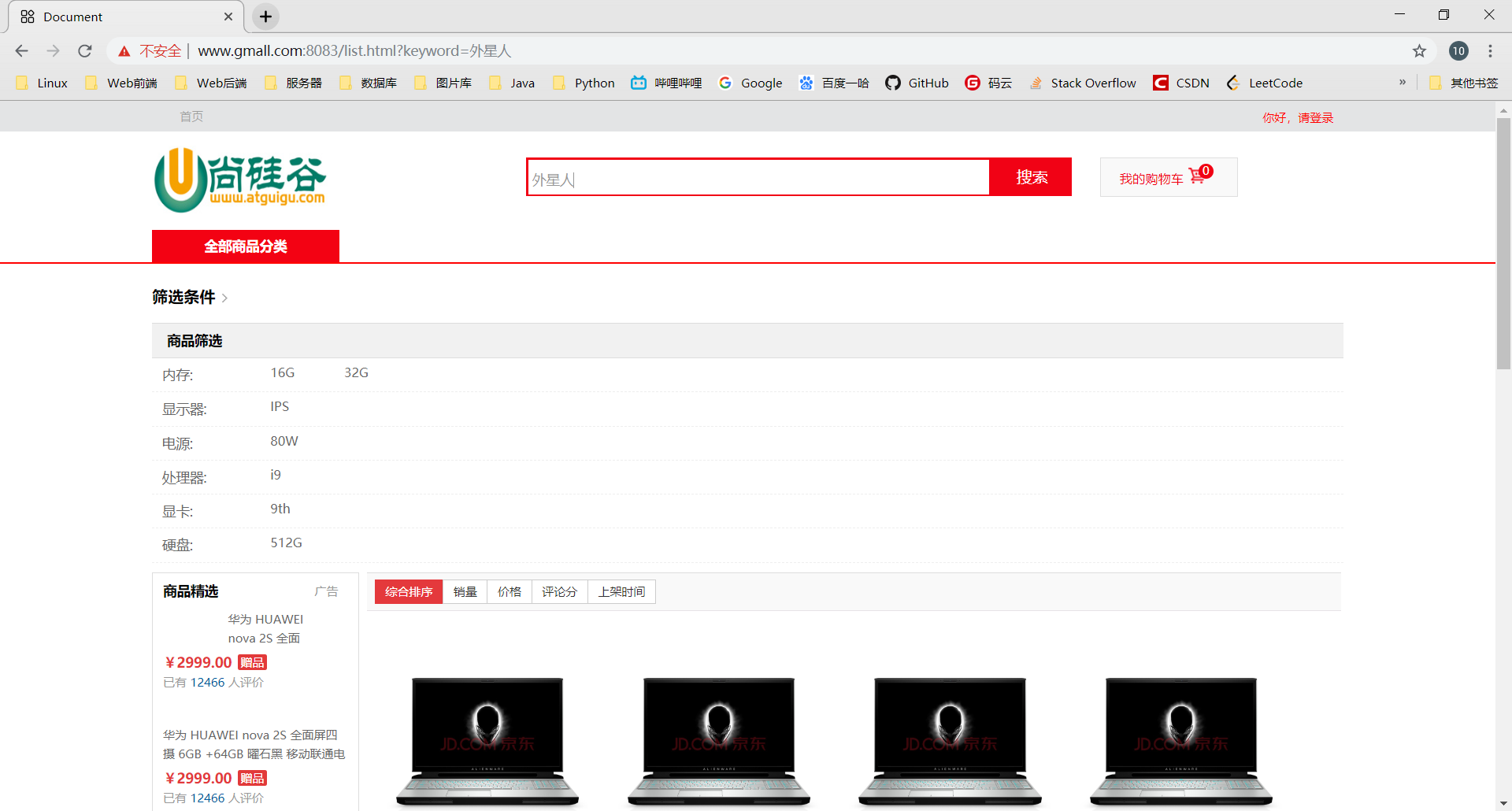Screen dimensions: 1512x811
Task: Open 我的购物车 shopping cart
Action: [x=1168, y=177]
